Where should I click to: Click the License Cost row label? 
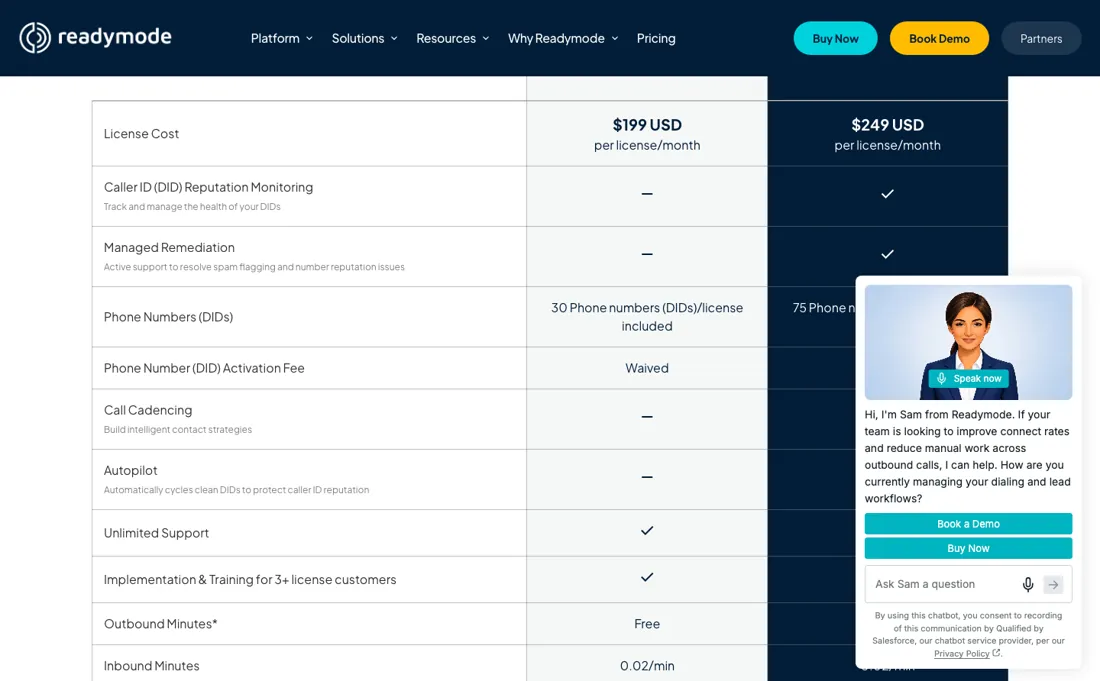pos(141,134)
